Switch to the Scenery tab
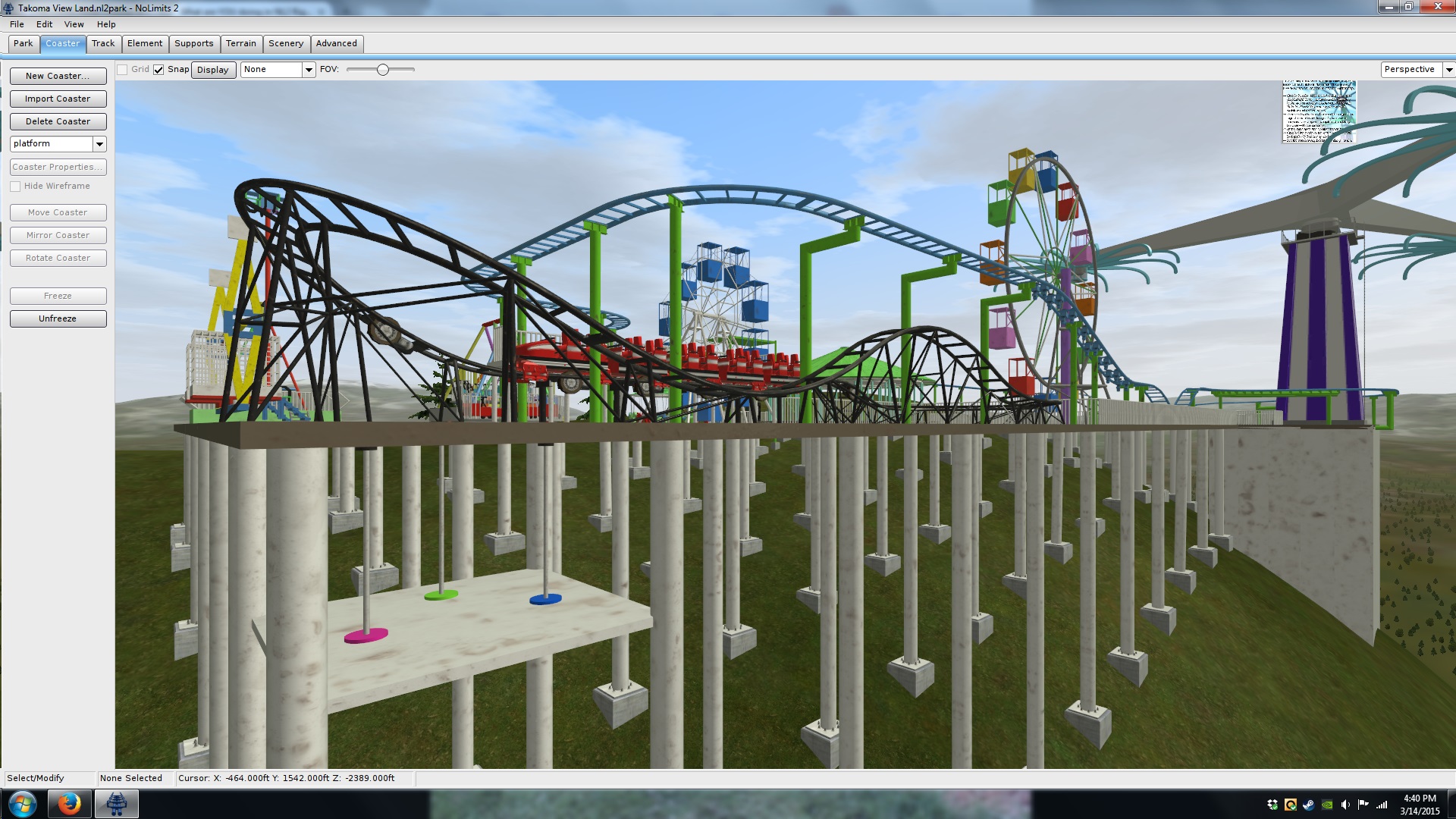The width and height of the screenshot is (1456, 819). pyautogui.click(x=285, y=43)
